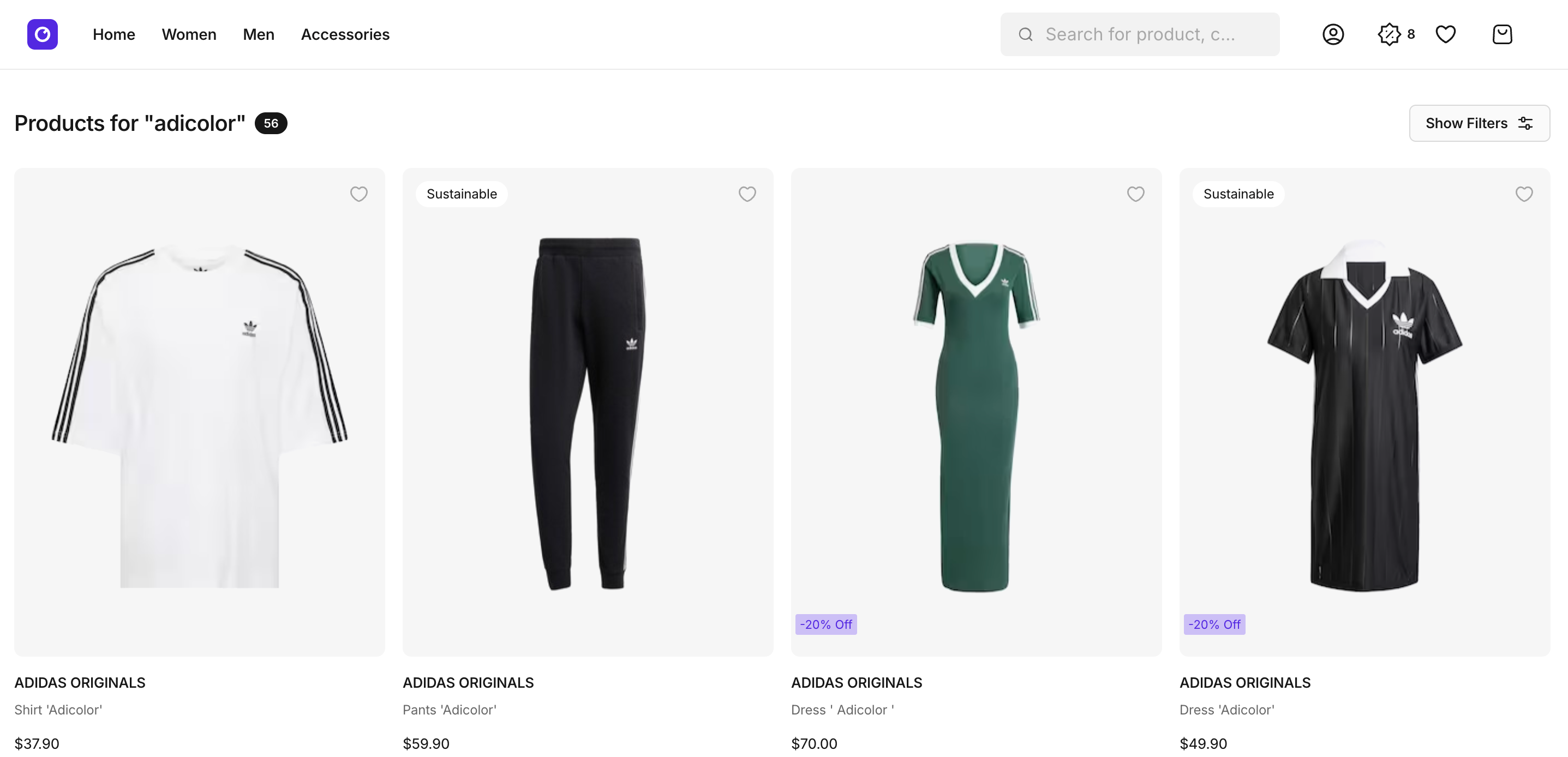This screenshot has width=1568, height=757.
Task: Favorite the black striped Adicolor dress
Action: click(x=1524, y=194)
